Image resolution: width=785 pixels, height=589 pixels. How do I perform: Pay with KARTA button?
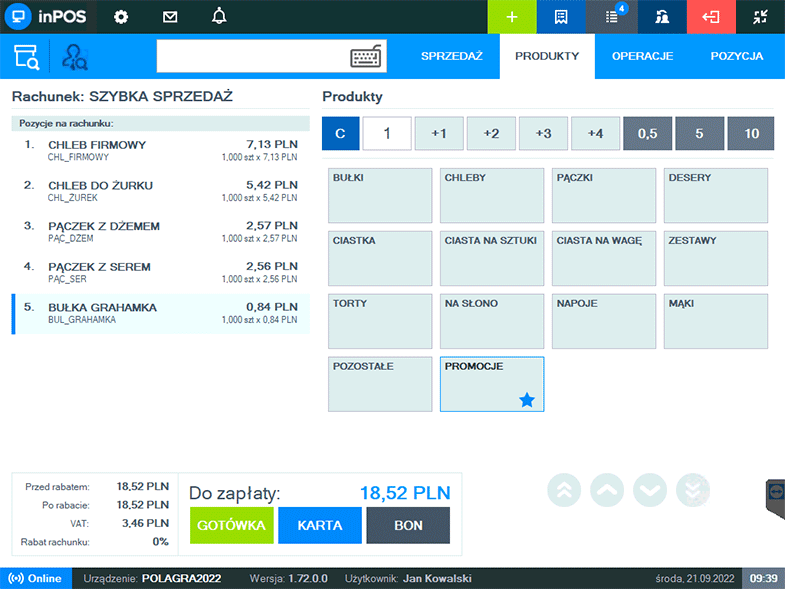point(319,525)
